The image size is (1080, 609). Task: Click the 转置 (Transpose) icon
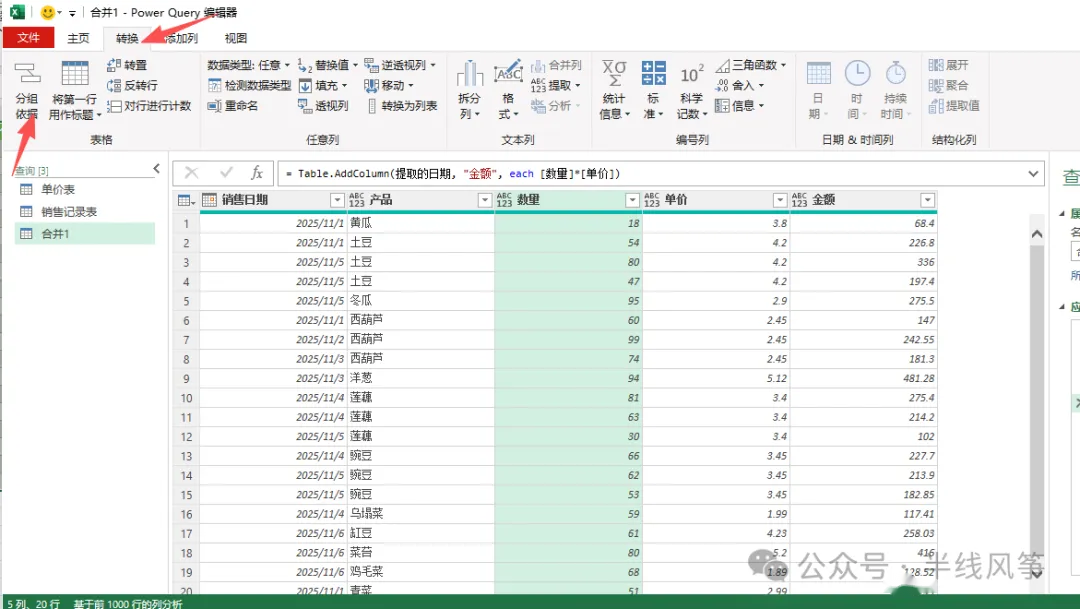coord(114,65)
